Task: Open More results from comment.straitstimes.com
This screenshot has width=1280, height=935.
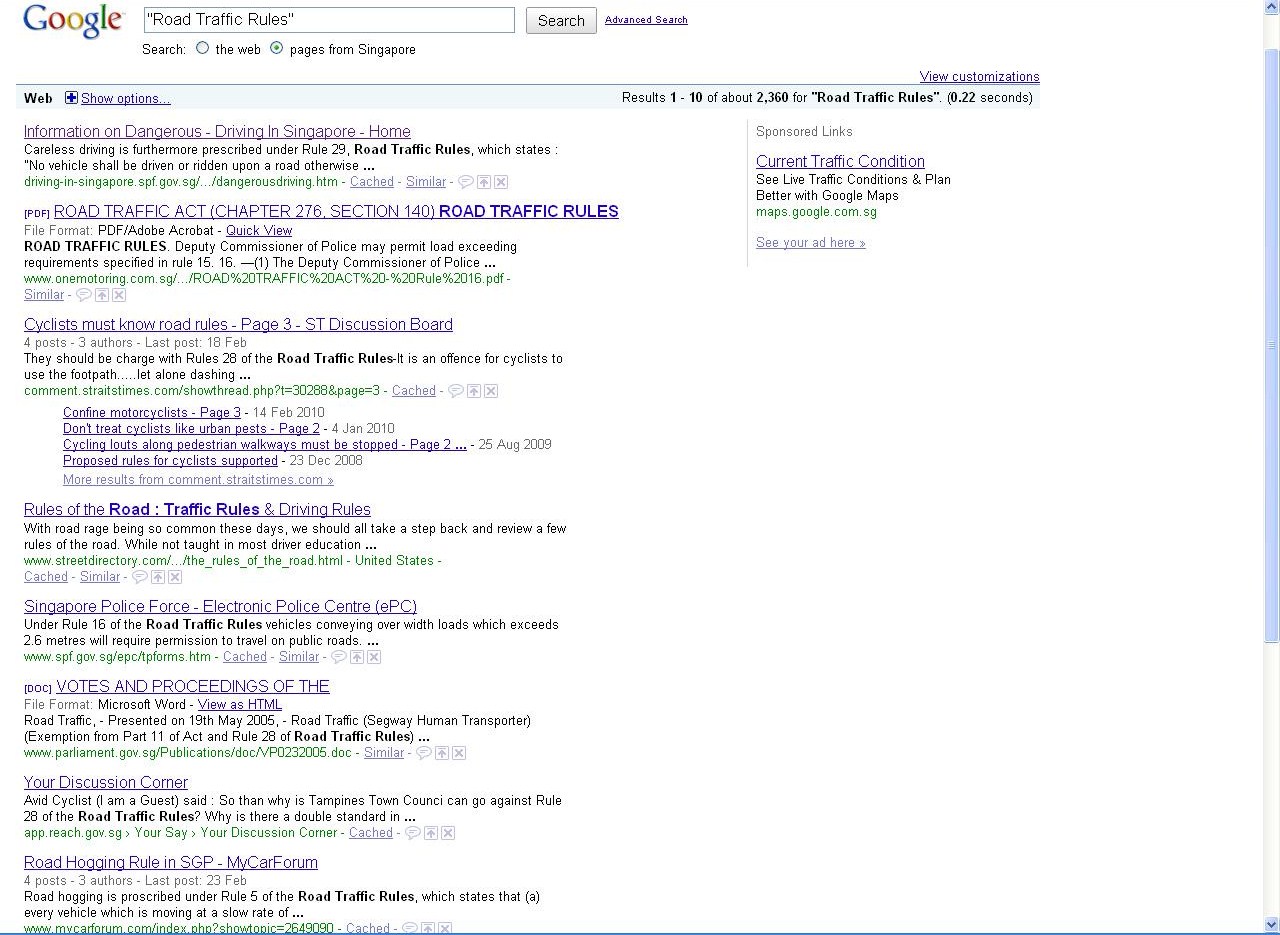Action: (x=198, y=480)
